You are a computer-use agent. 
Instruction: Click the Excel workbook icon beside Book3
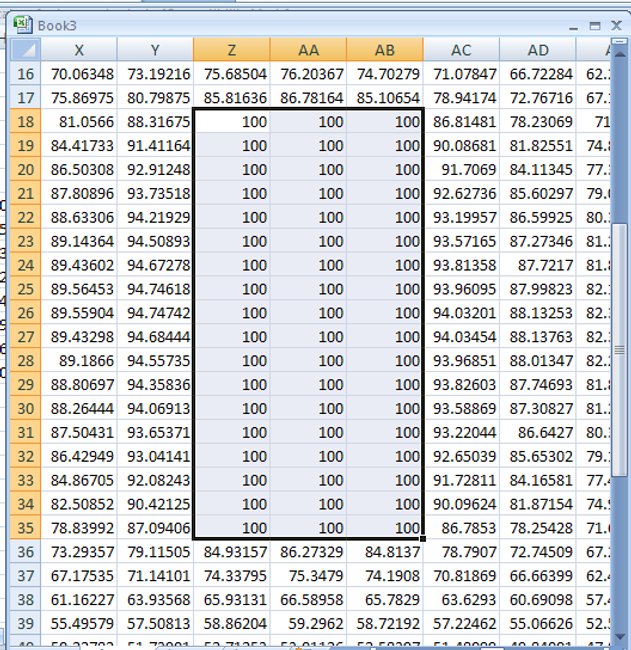point(21,25)
